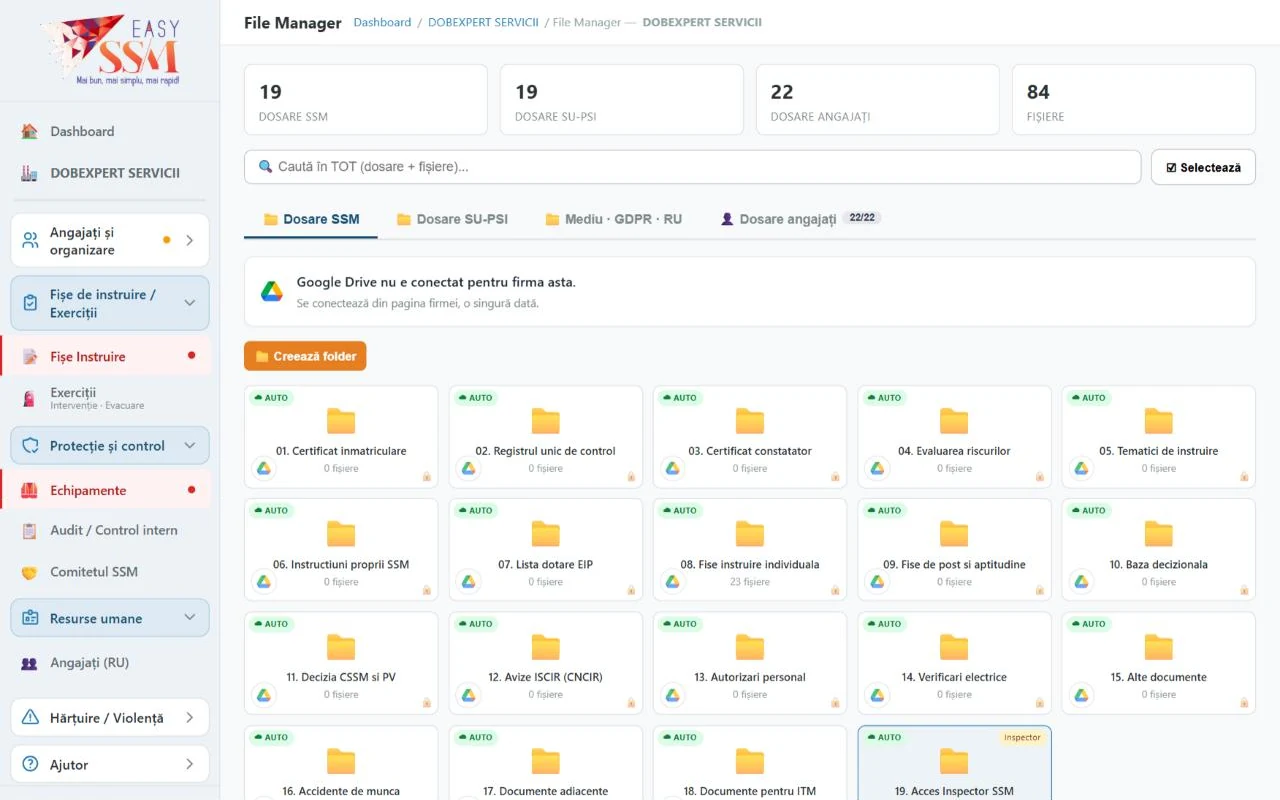Click Google Drive icon on 01. Certificat inmatriculare
The width and height of the screenshot is (1280, 800).
[264, 468]
